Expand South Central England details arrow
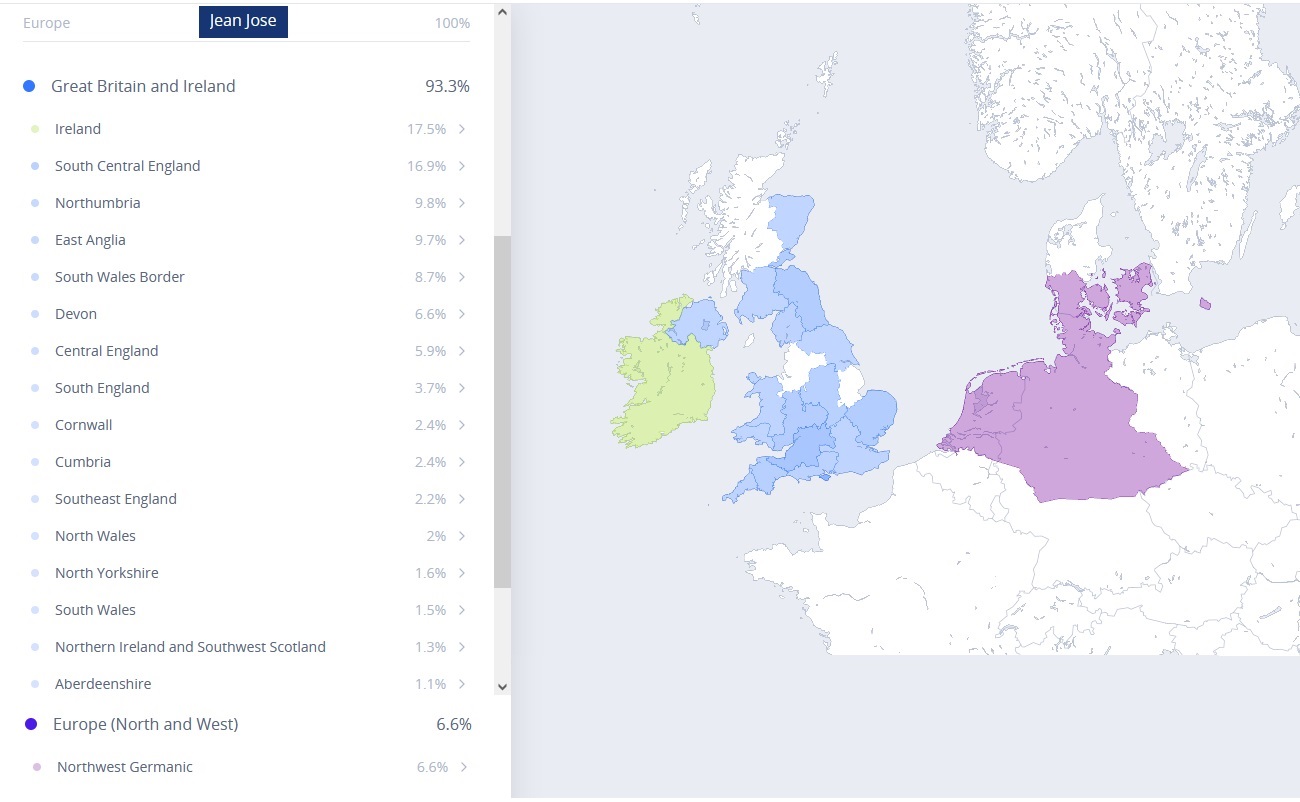Image resolution: width=1300 pixels, height=802 pixels. 462,166
